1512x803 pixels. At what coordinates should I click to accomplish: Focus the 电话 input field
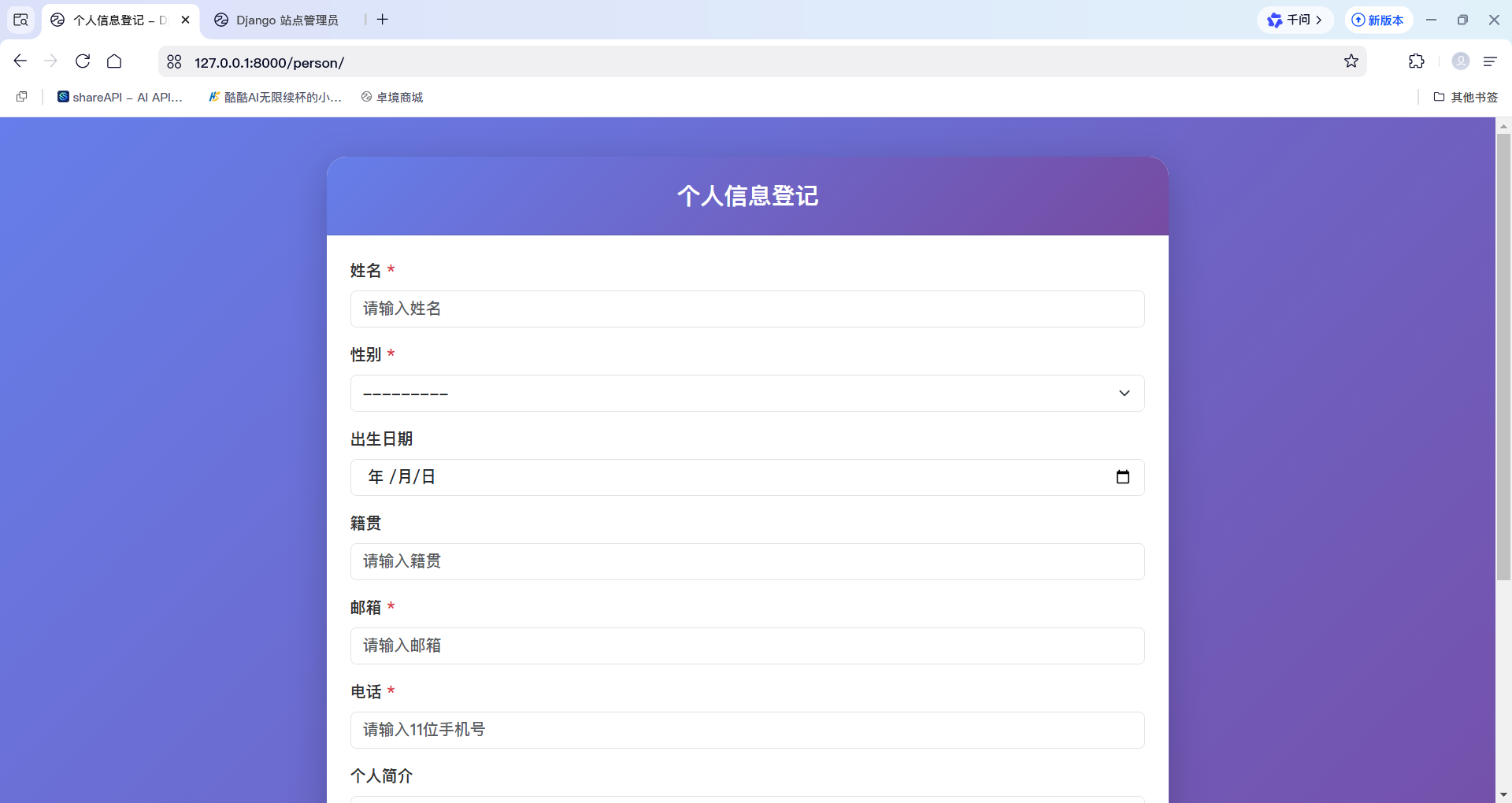coord(747,730)
